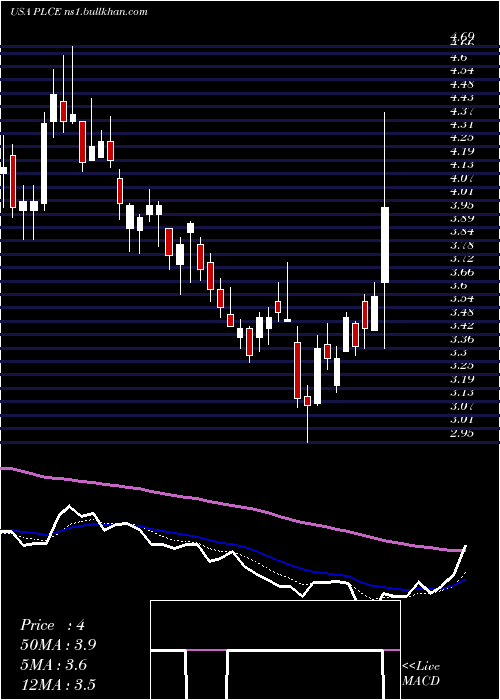Select the 4.07 price axis label

coord(462,178)
